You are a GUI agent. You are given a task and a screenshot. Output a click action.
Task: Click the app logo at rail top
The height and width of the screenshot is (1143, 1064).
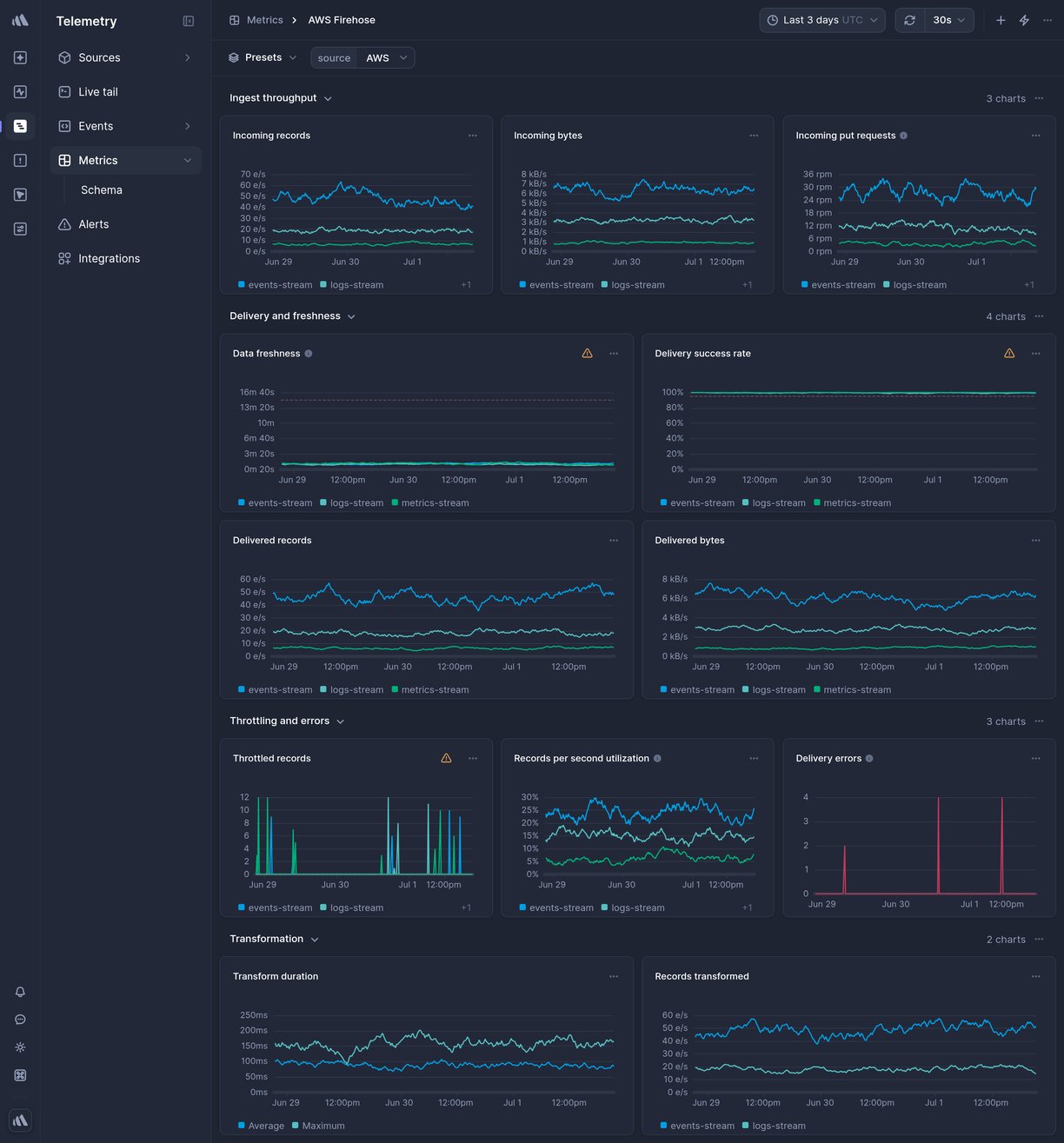click(20, 20)
